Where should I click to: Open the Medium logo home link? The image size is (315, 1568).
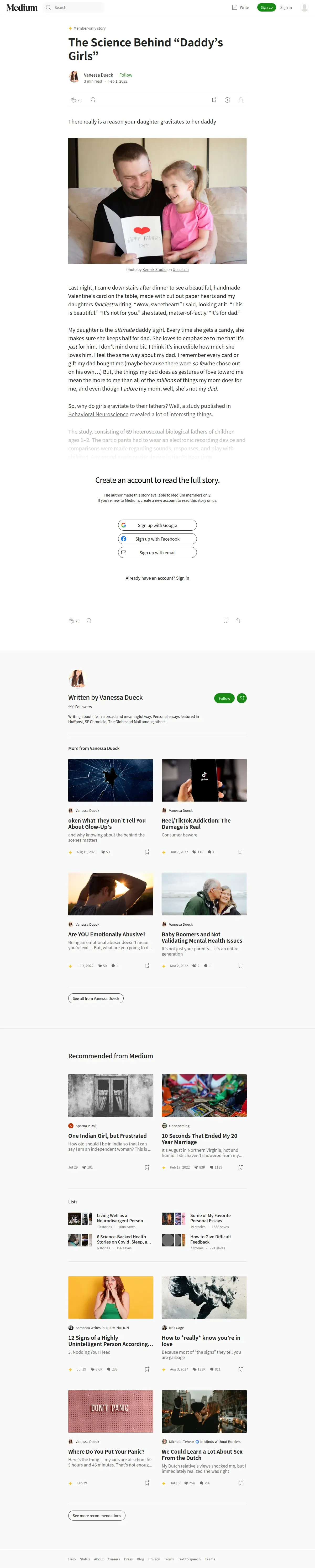coord(22,7)
